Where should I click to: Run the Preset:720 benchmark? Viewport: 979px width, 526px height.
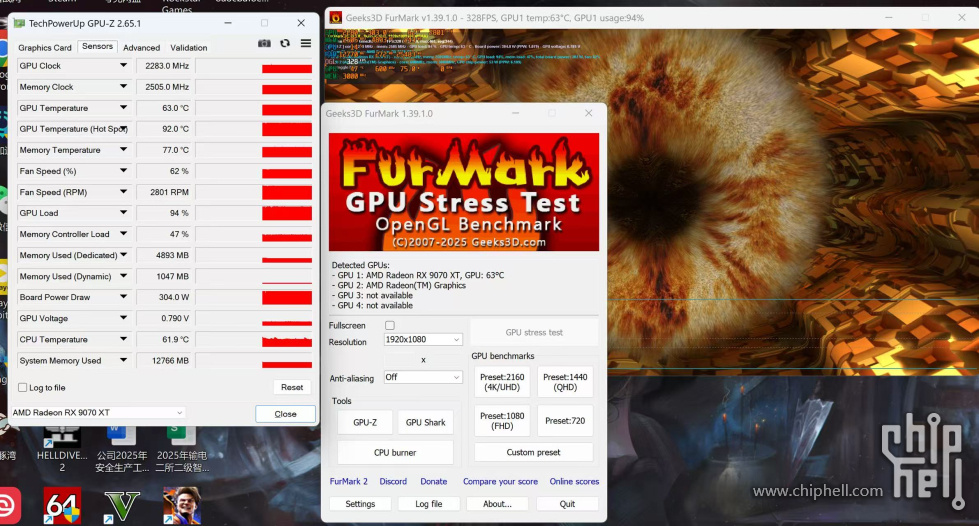[x=565, y=420]
